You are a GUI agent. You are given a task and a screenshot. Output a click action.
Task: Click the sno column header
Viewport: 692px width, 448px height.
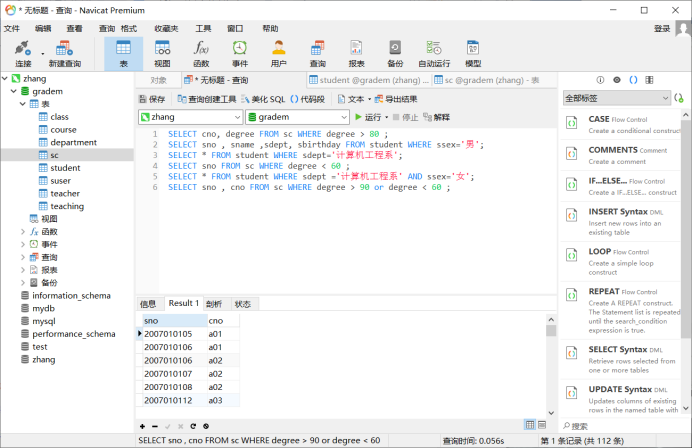175,321
